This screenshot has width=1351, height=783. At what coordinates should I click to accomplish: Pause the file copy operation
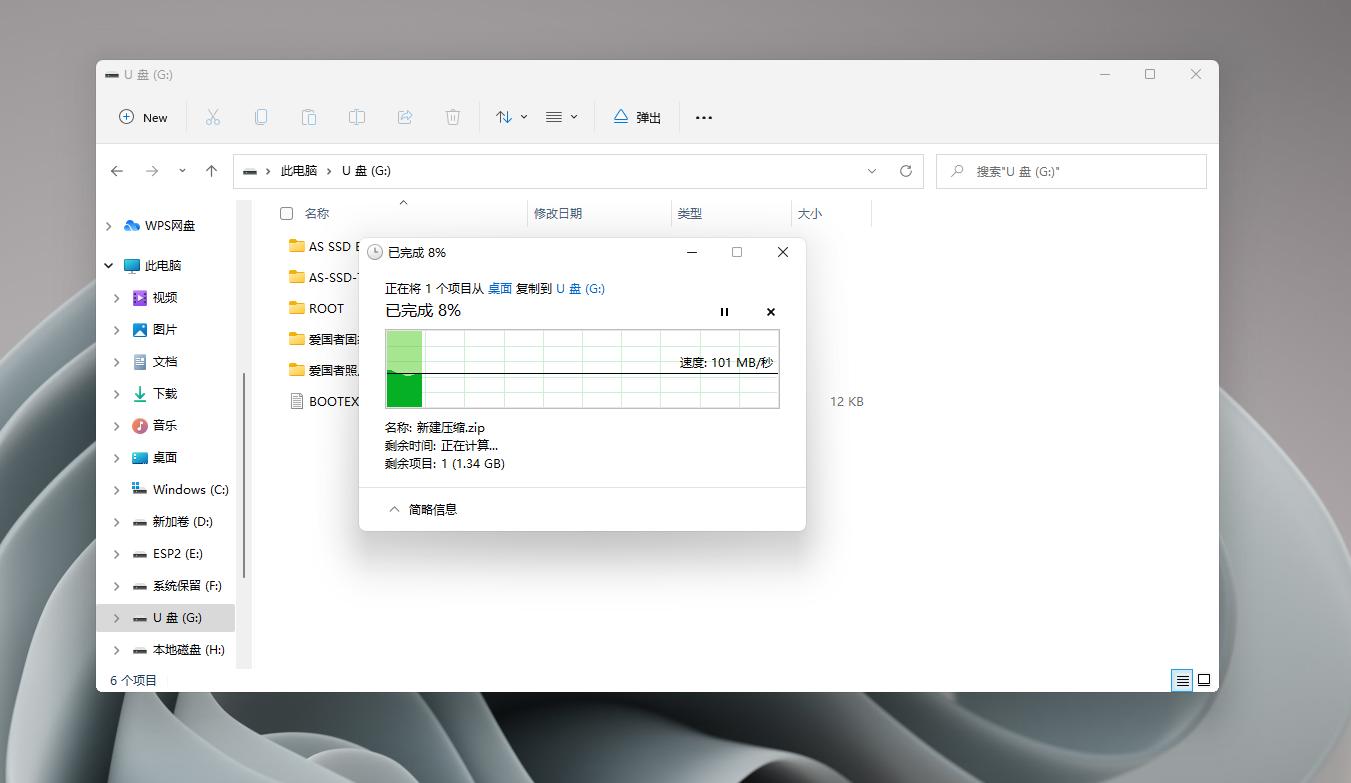[724, 312]
